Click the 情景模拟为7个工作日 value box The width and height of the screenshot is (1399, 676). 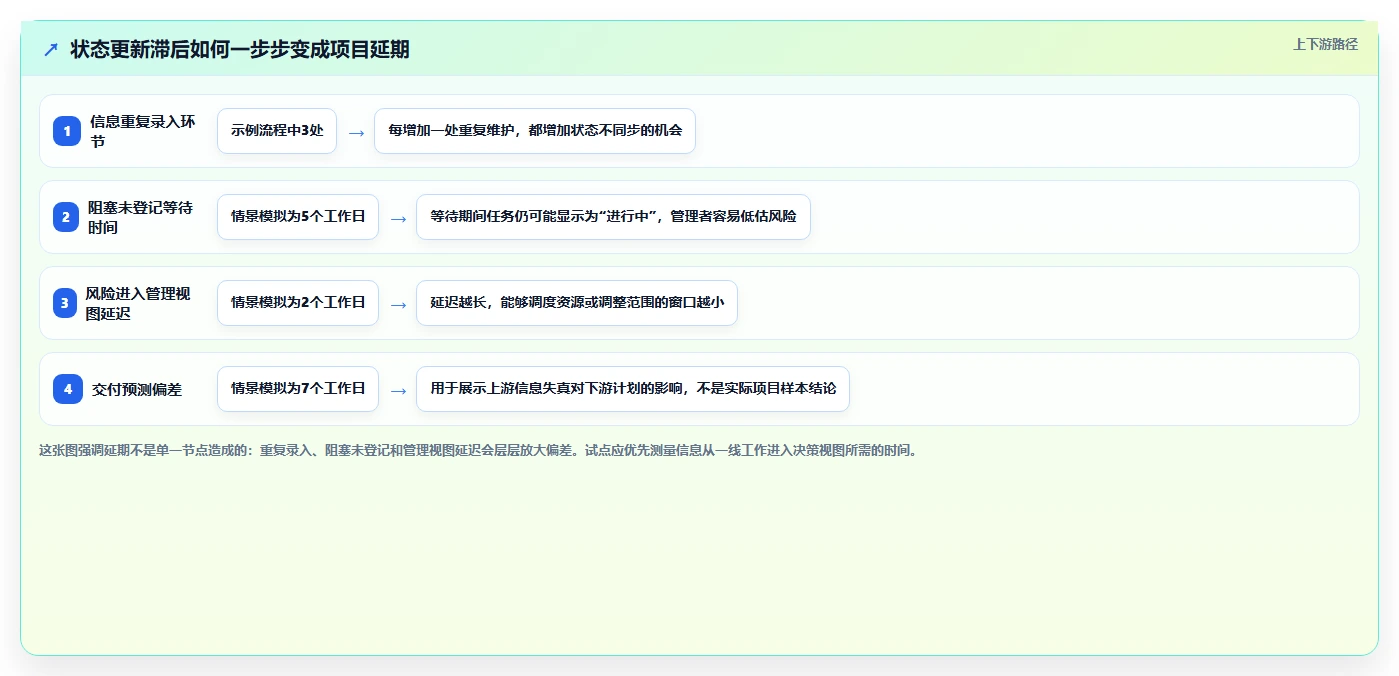(x=298, y=389)
